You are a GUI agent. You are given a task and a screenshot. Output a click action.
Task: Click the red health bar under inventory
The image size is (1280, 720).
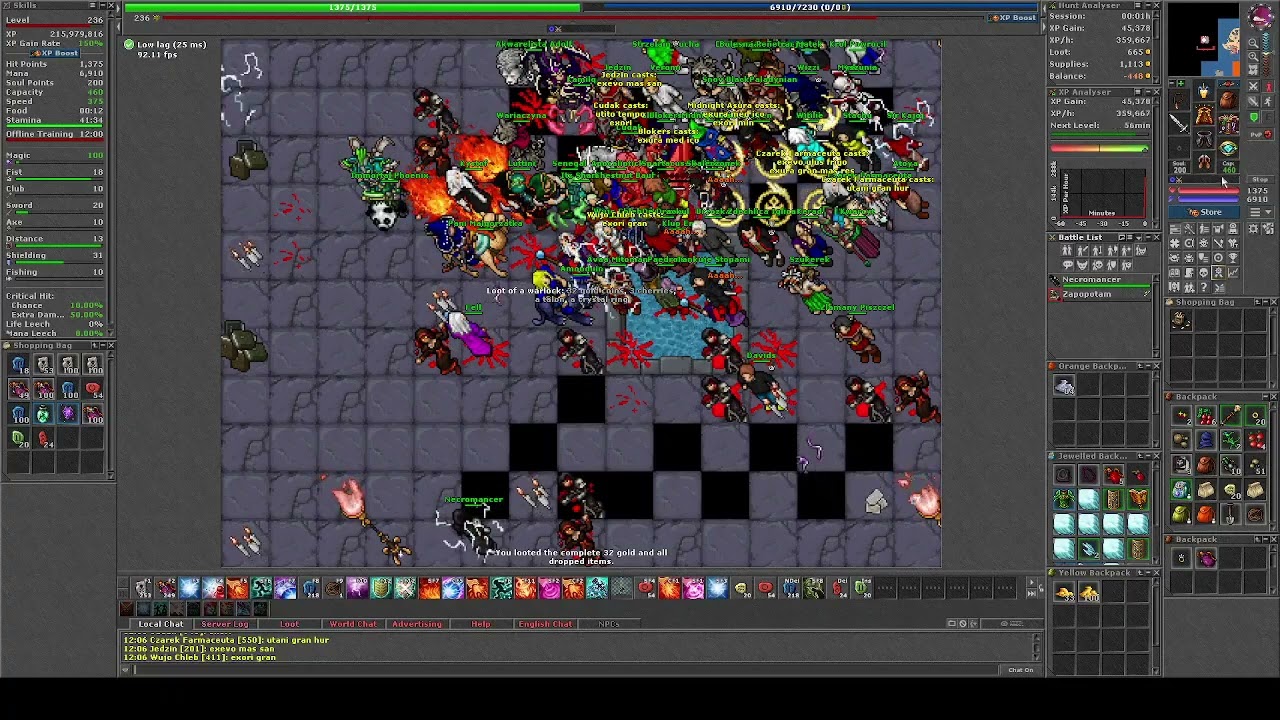(1209, 190)
